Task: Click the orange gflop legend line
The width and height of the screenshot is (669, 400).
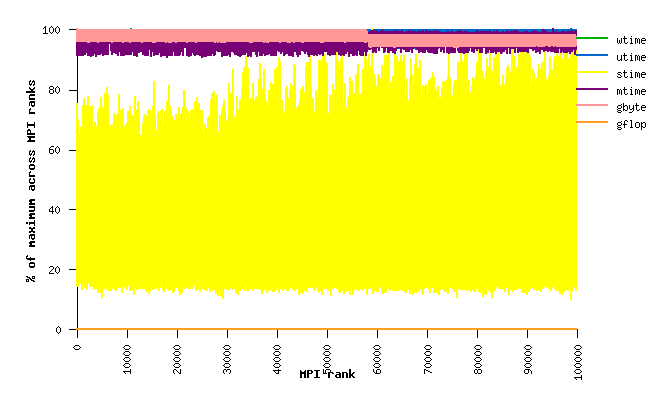Action: pyautogui.click(x=592, y=122)
